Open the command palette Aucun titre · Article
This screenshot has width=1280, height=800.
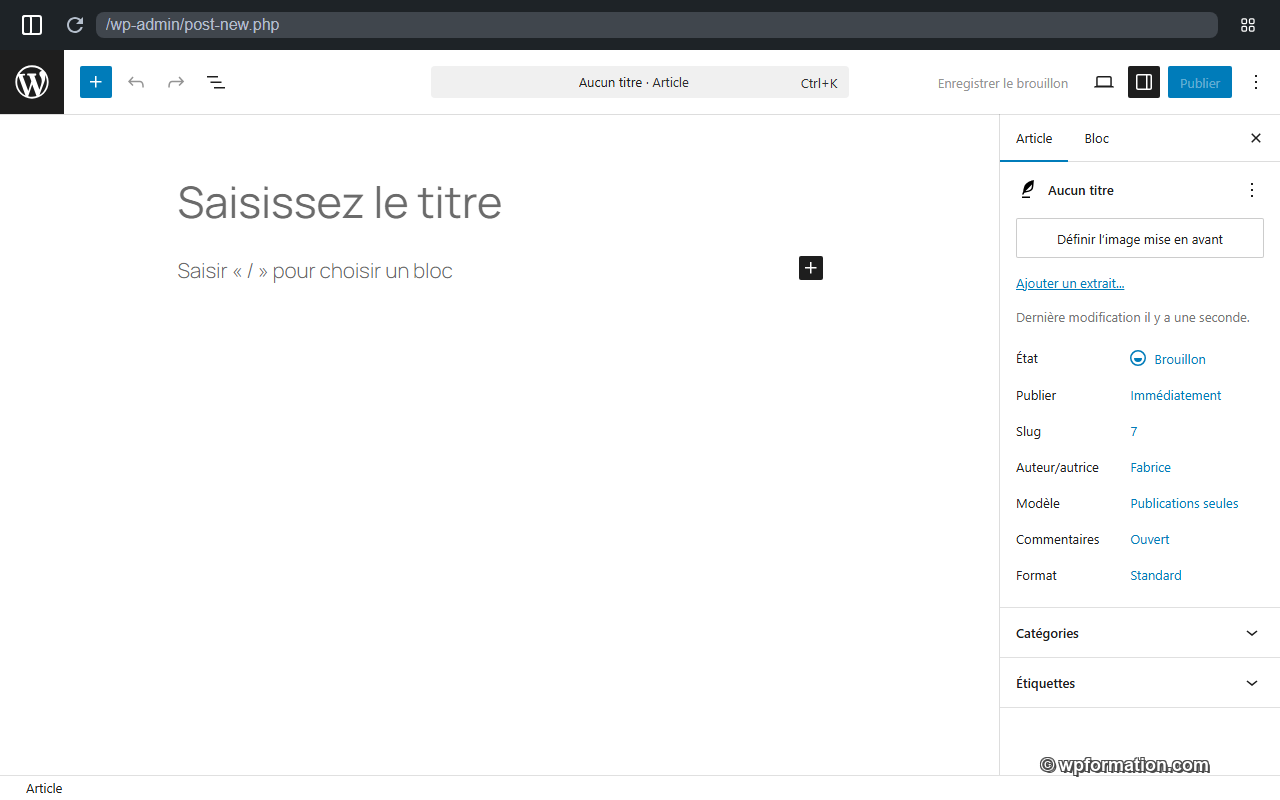pyautogui.click(x=640, y=82)
